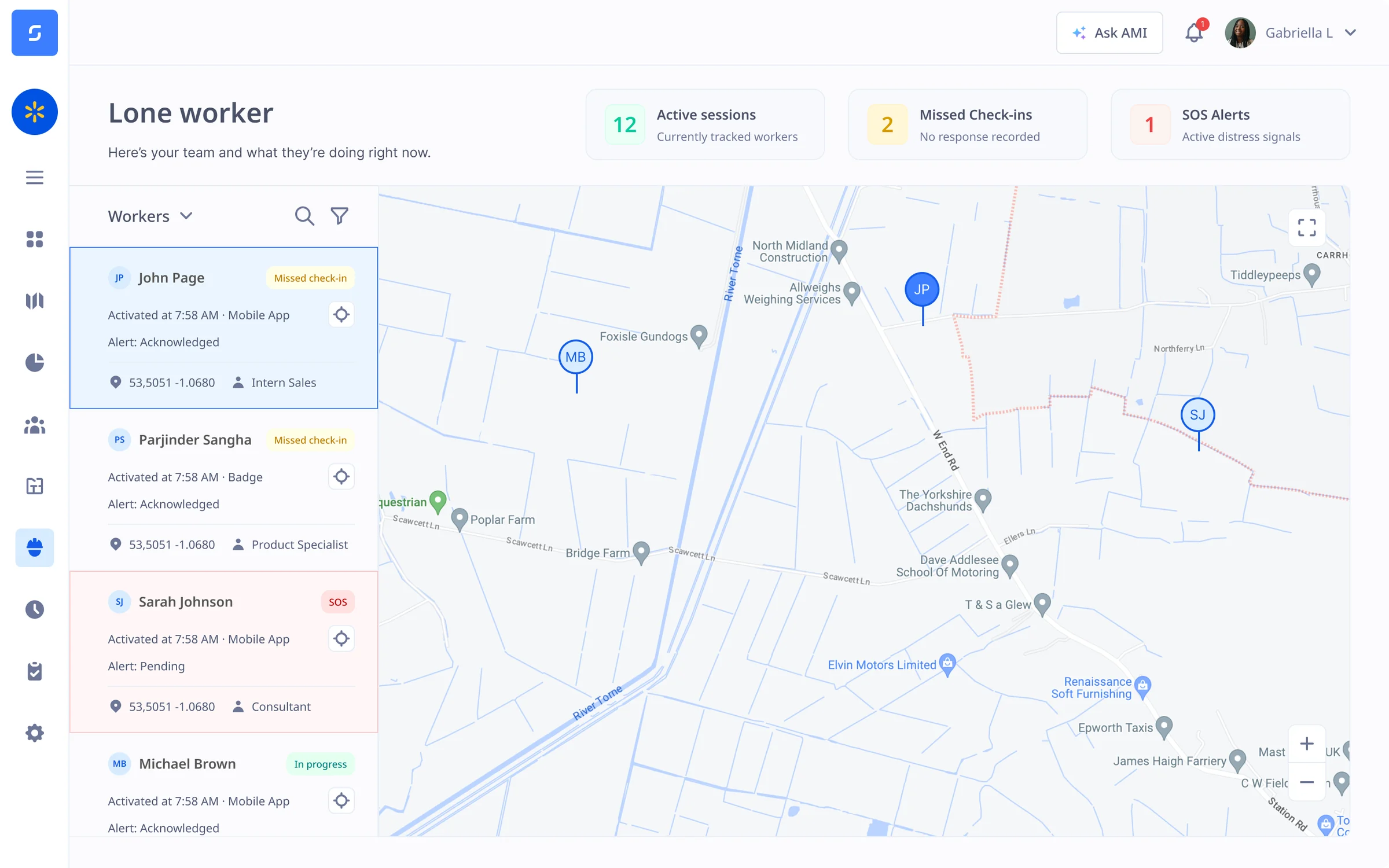Open the clock icon in sidebar
The height and width of the screenshot is (868, 1389).
35,609
